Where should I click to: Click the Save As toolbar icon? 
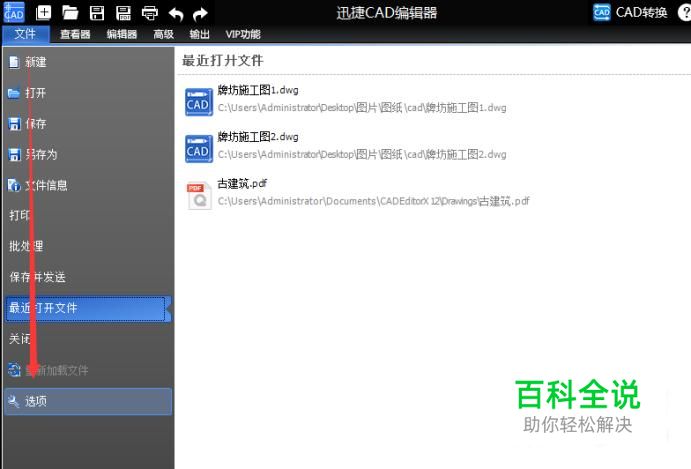click(x=123, y=13)
